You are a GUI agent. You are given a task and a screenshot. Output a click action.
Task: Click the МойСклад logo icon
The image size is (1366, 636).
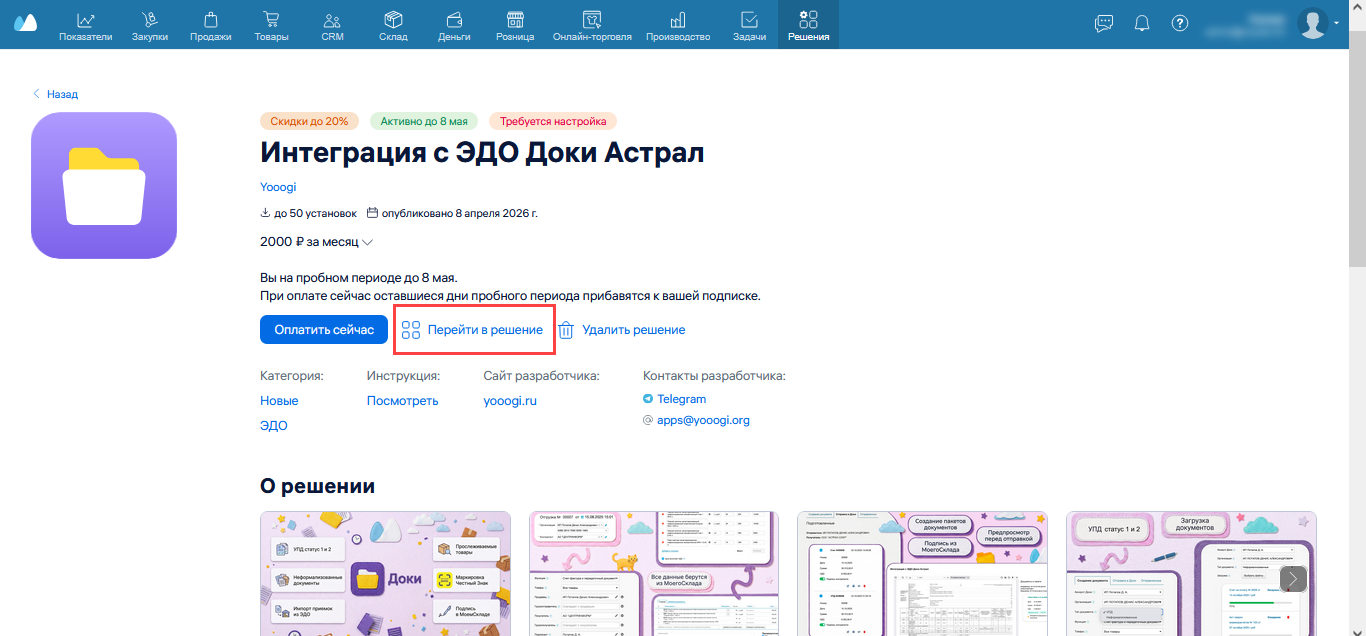[x=25, y=23]
